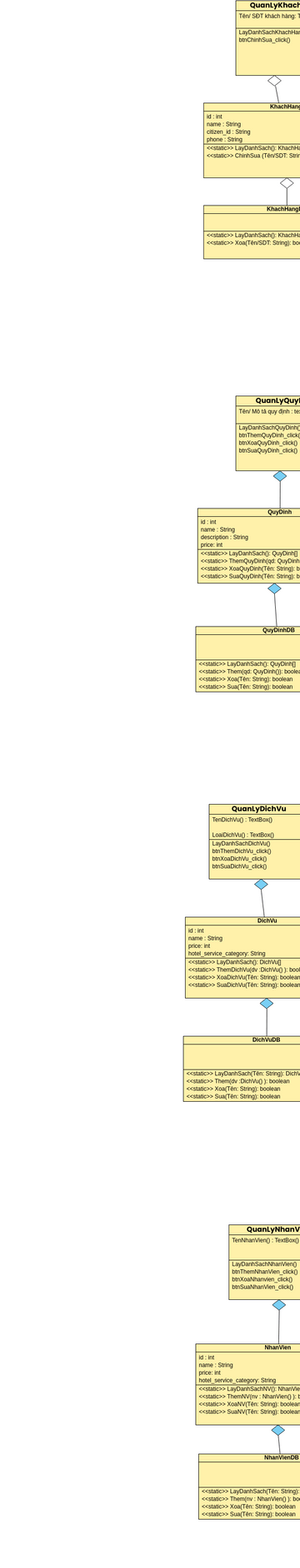Click the NhanVienDB class title
This screenshot has width=300, height=1568.
(282, 1457)
